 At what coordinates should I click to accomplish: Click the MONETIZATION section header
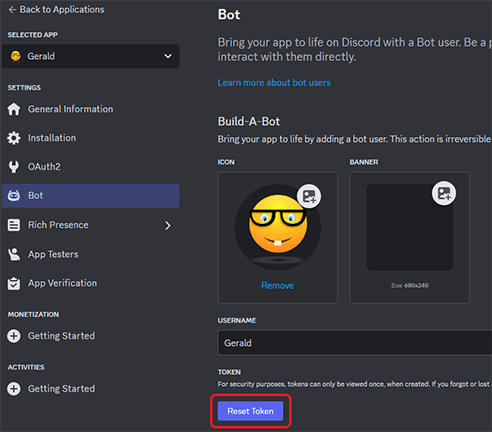33,314
